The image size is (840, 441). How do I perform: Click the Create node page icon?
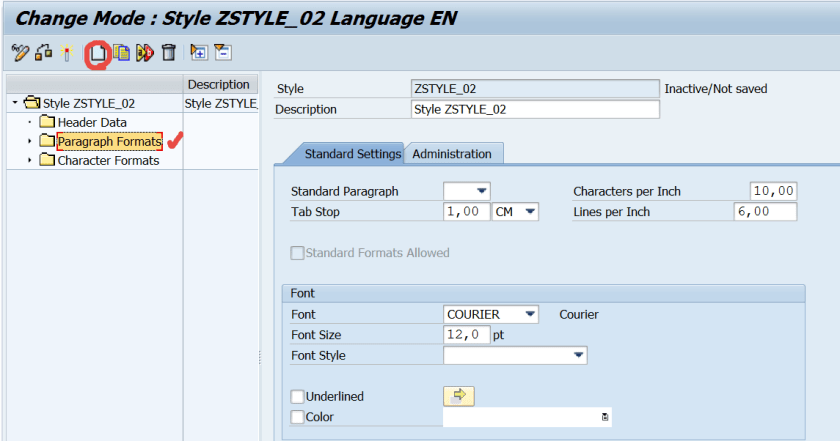click(x=97, y=53)
